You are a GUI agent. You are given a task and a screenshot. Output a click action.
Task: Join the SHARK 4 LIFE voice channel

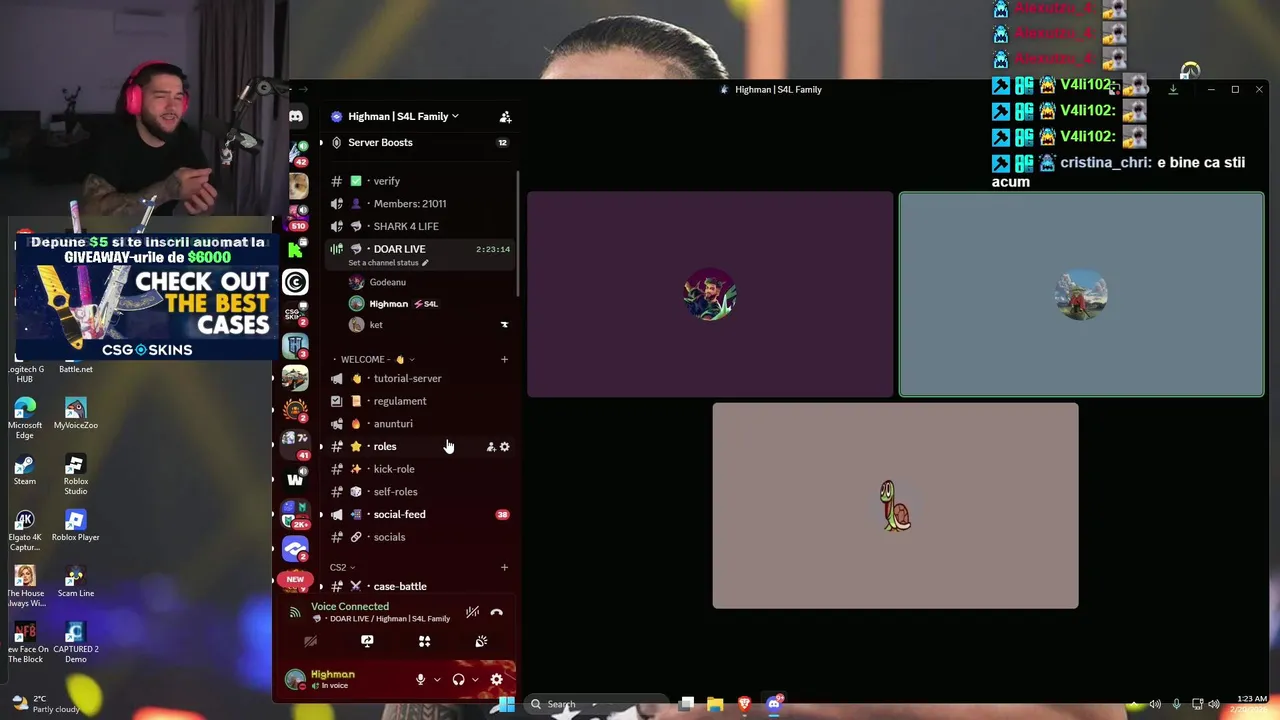420,226
